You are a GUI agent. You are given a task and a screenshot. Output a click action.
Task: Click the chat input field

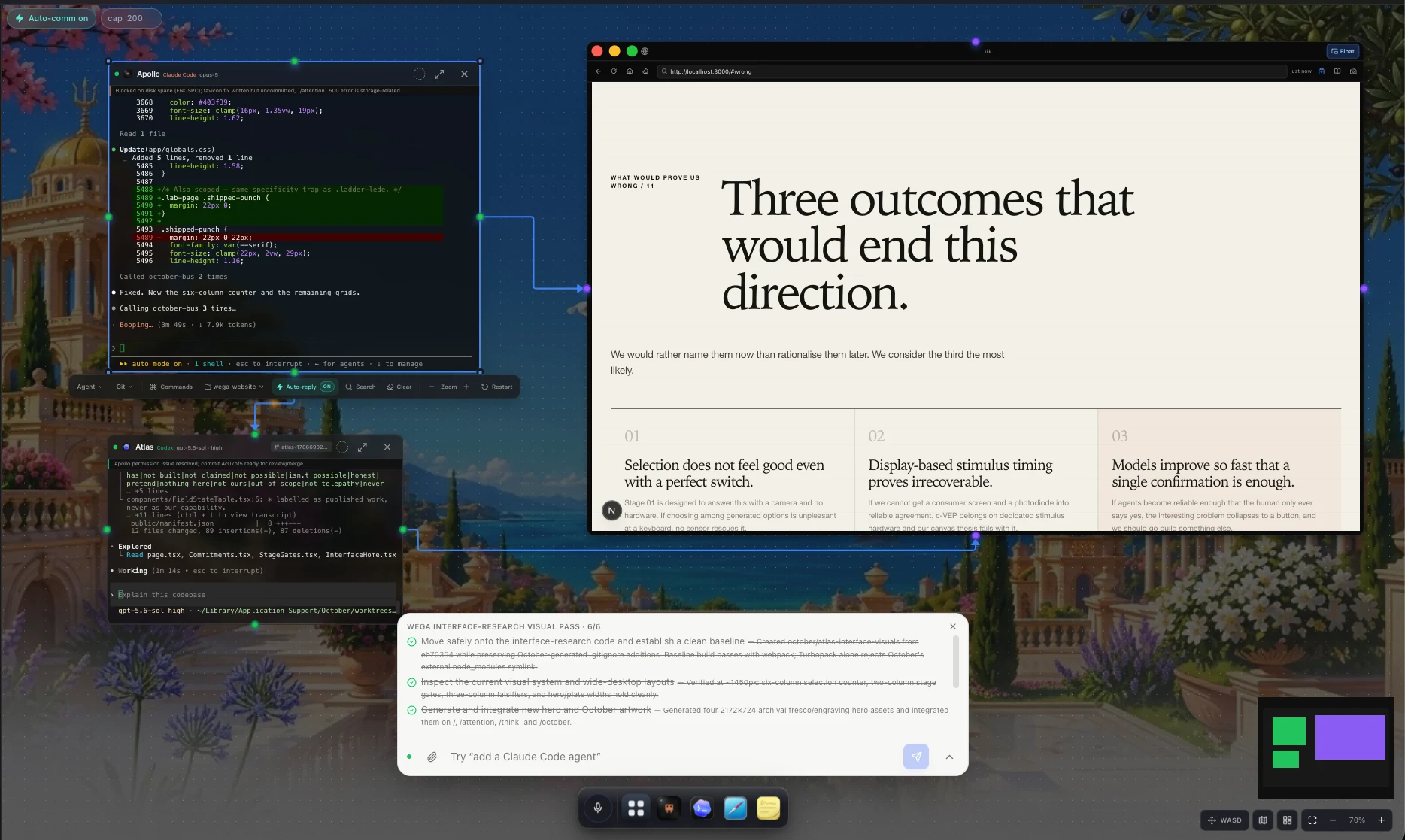pyautogui.click(x=671, y=757)
